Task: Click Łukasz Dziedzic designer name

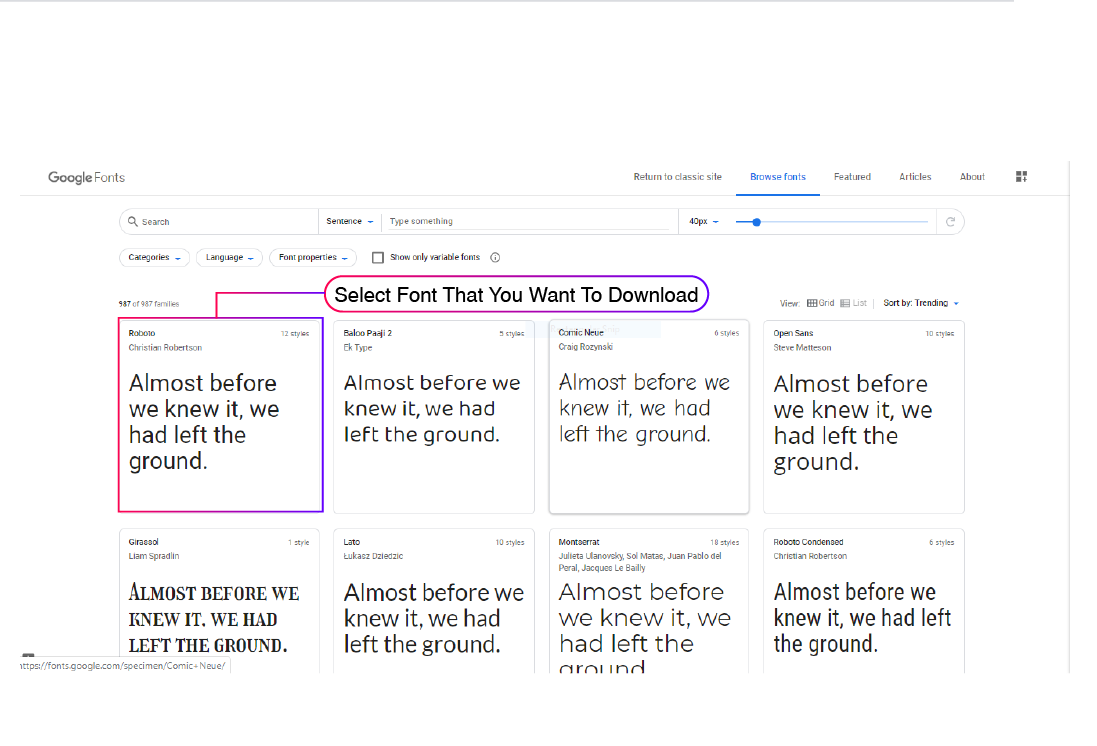Action: [373, 556]
